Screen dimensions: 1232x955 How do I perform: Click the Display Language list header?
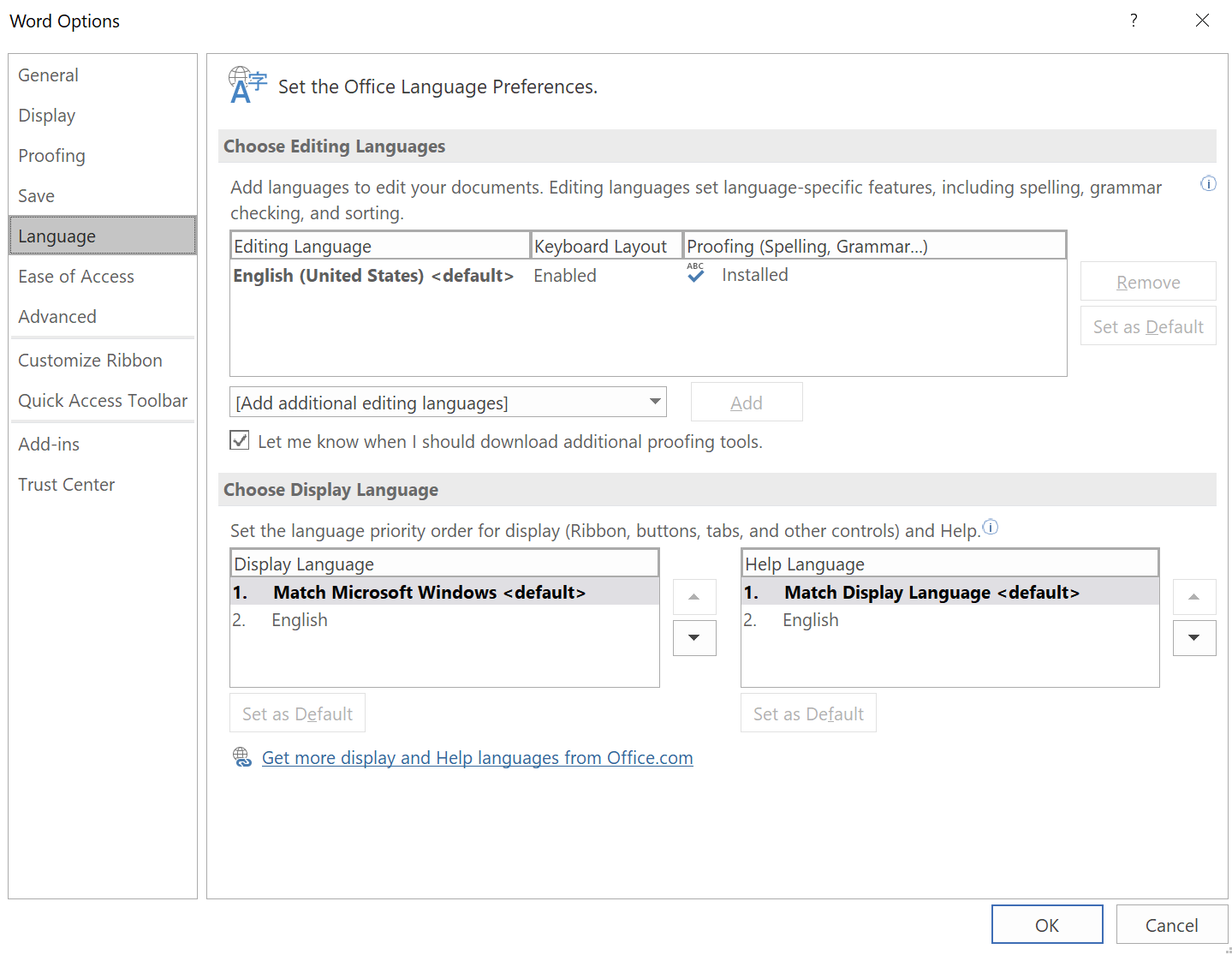coord(445,564)
